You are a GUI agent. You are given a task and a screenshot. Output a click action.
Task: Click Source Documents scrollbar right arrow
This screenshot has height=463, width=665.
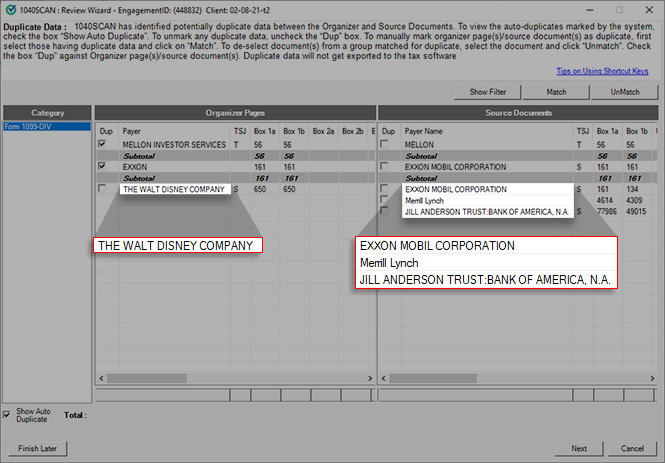pyautogui.click(x=652, y=378)
